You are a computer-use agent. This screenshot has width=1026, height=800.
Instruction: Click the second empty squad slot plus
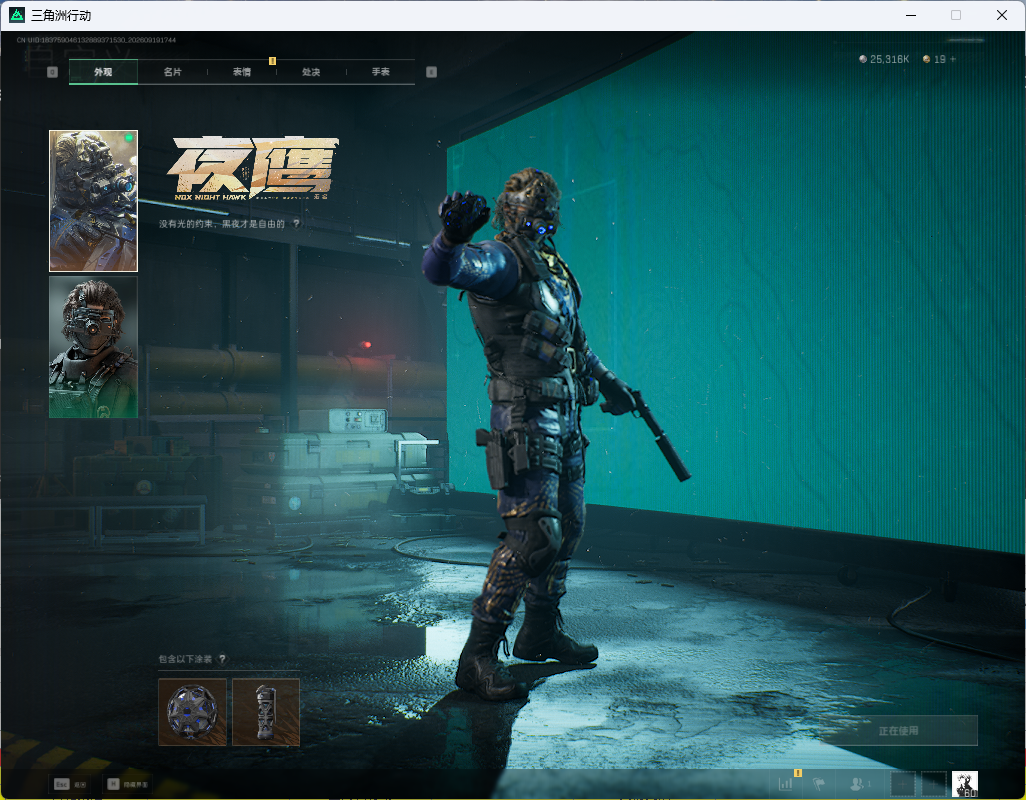click(x=934, y=784)
